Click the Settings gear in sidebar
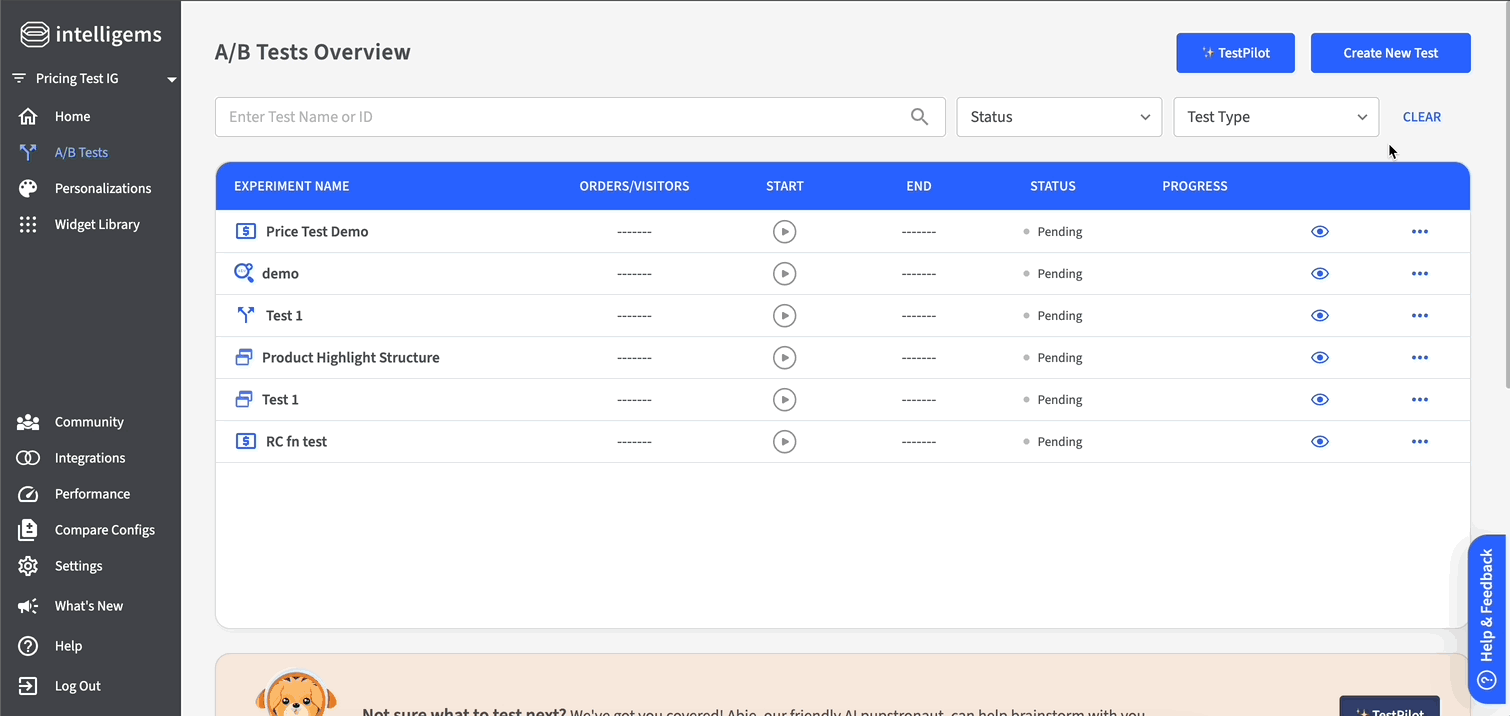This screenshot has width=1510, height=716. [28, 566]
